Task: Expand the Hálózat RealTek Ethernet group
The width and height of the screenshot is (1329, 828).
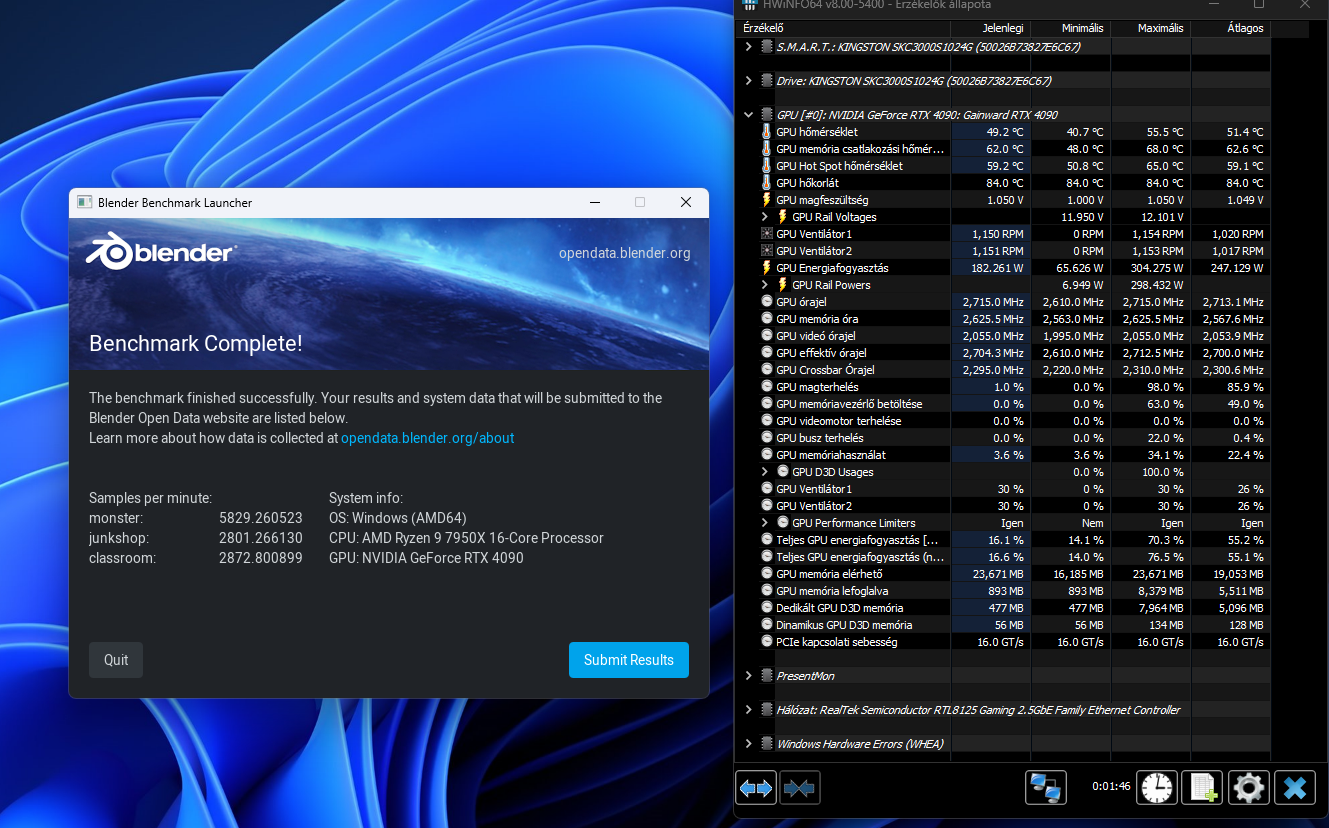Action: pos(748,710)
